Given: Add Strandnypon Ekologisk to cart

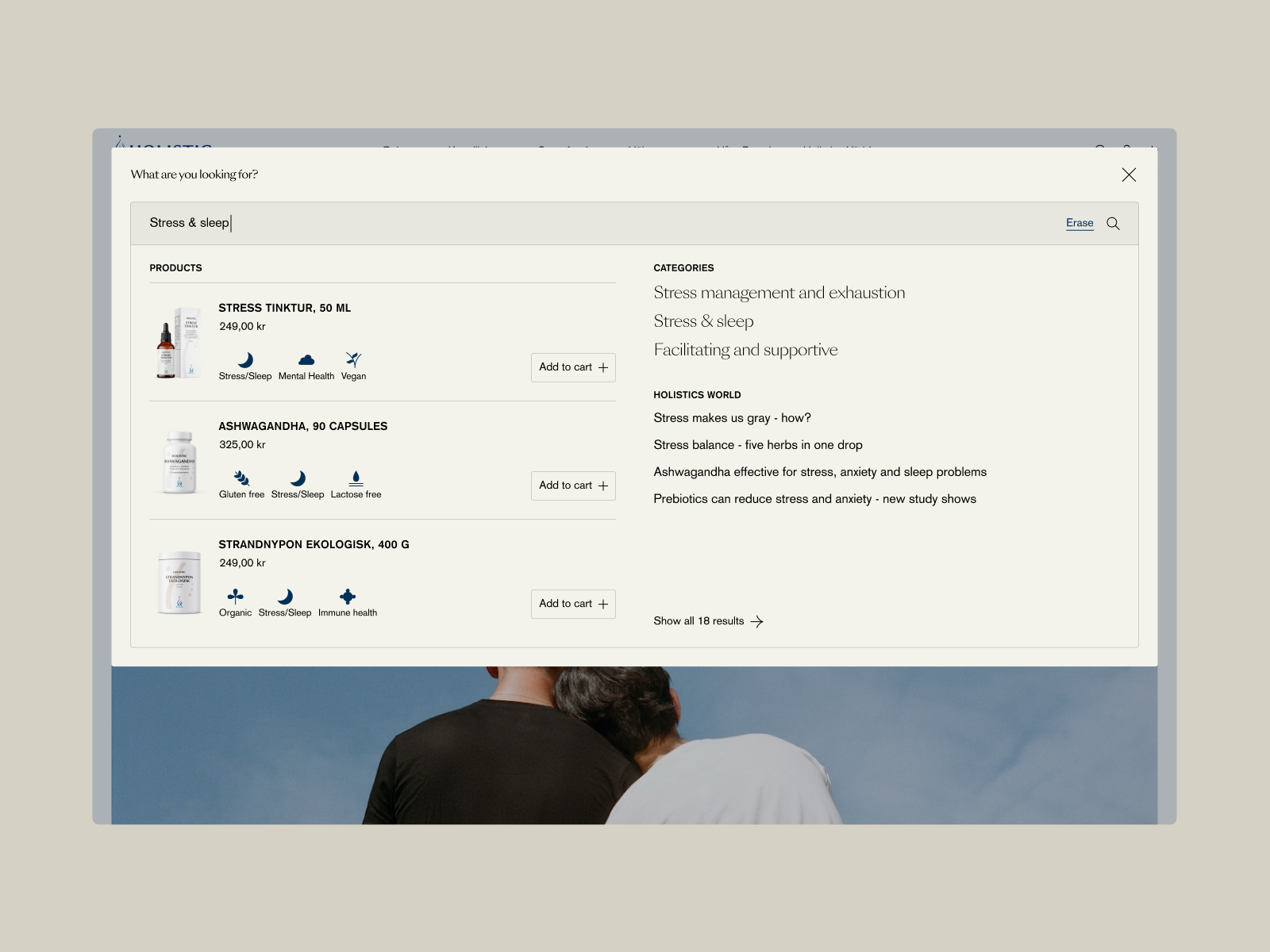Looking at the screenshot, I should tap(572, 604).
